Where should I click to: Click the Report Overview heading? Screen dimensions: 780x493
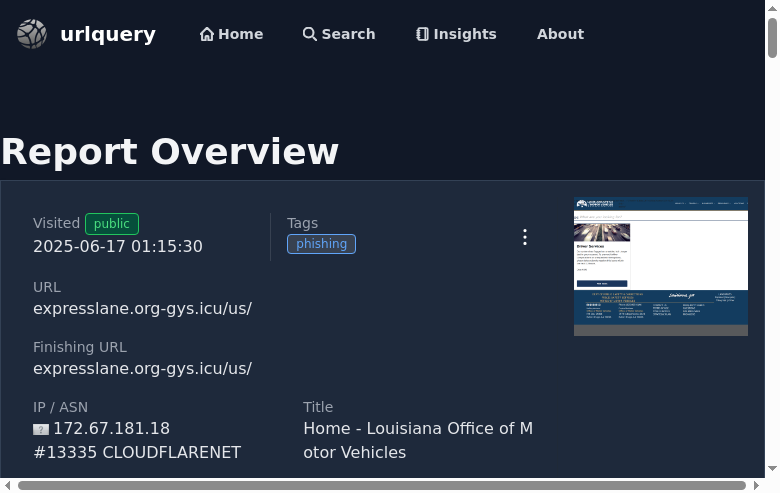pyautogui.click(x=170, y=152)
